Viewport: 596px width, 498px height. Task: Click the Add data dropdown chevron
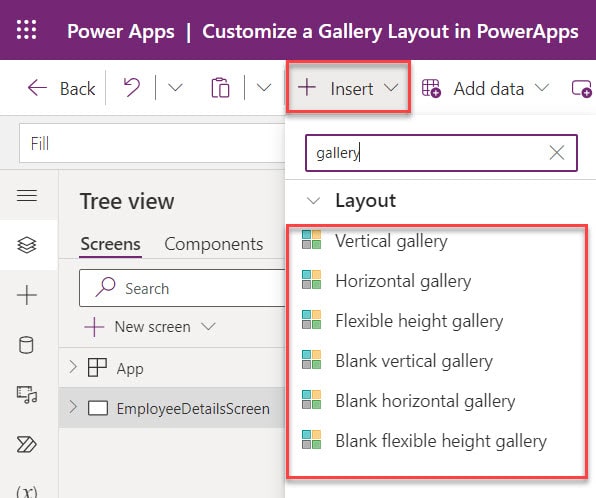542,88
